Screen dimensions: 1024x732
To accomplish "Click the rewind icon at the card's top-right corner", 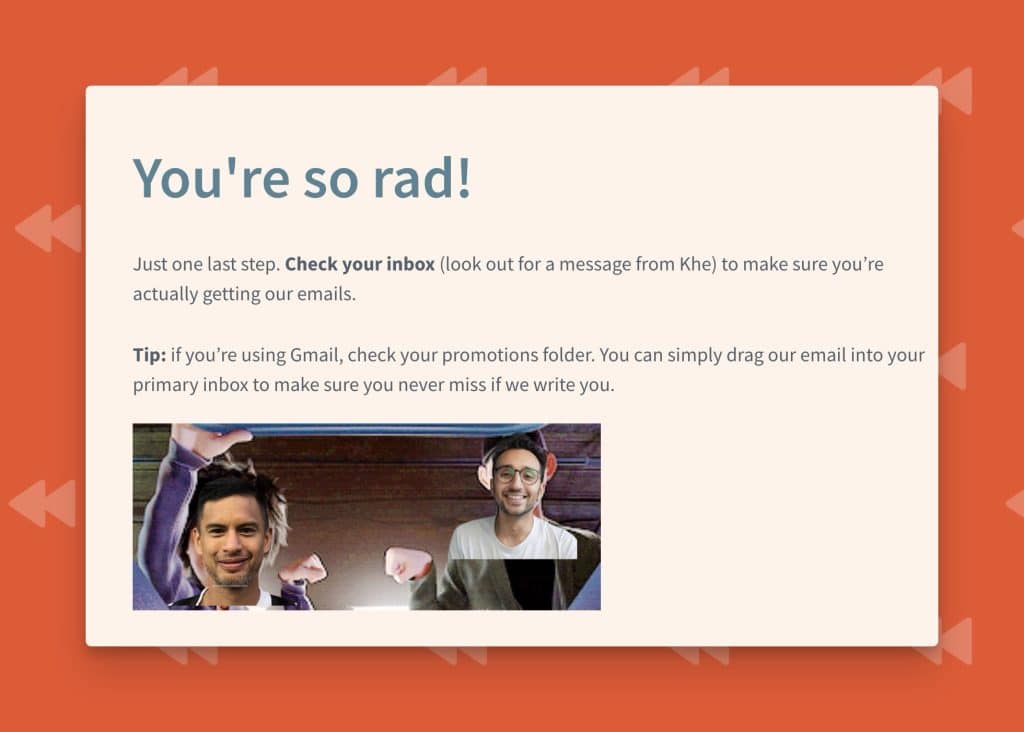I will (946, 88).
